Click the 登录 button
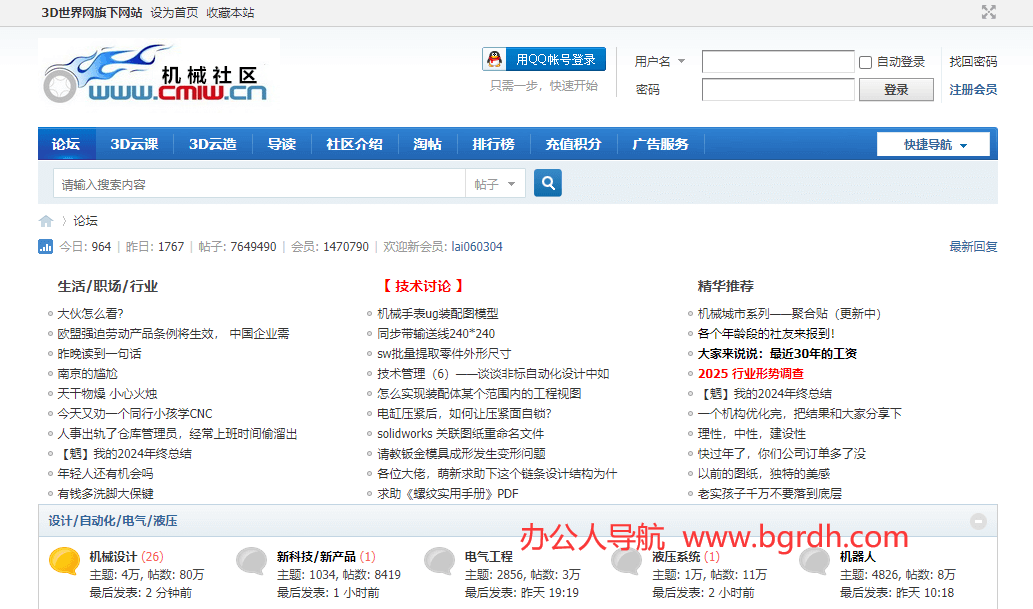This screenshot has height=609, width=1033. click(x=896, y=90)
